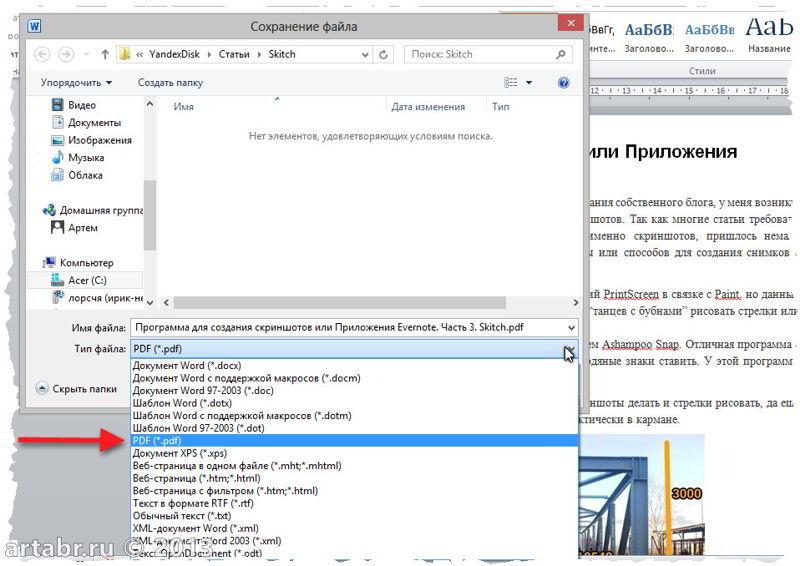Screen dimensions: 800x566
Task: Choose XML-документ Word (*.xml) file type
Action: click(x=354, y=528)
